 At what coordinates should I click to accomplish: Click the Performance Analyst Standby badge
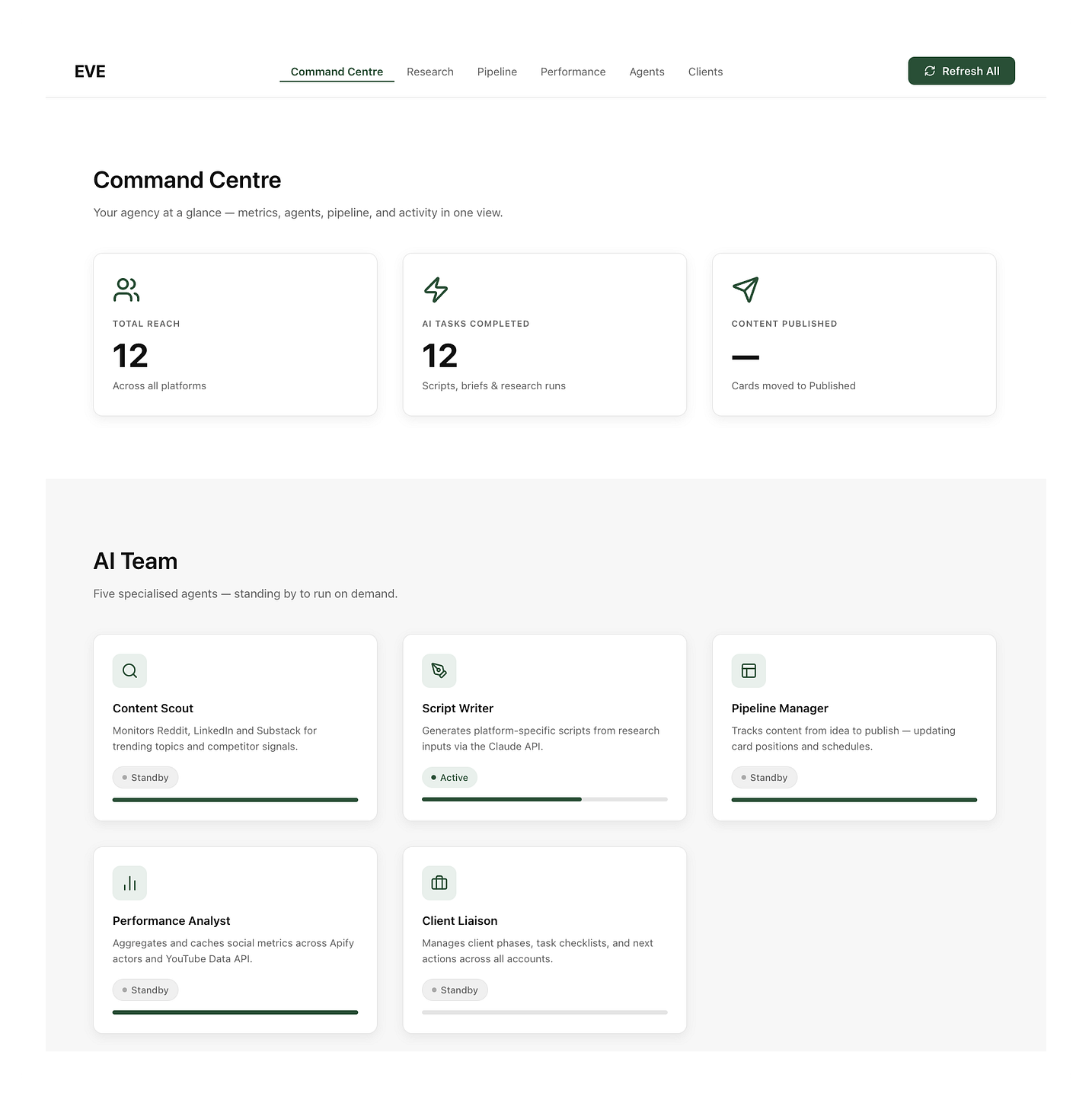(x=145, y=990)
